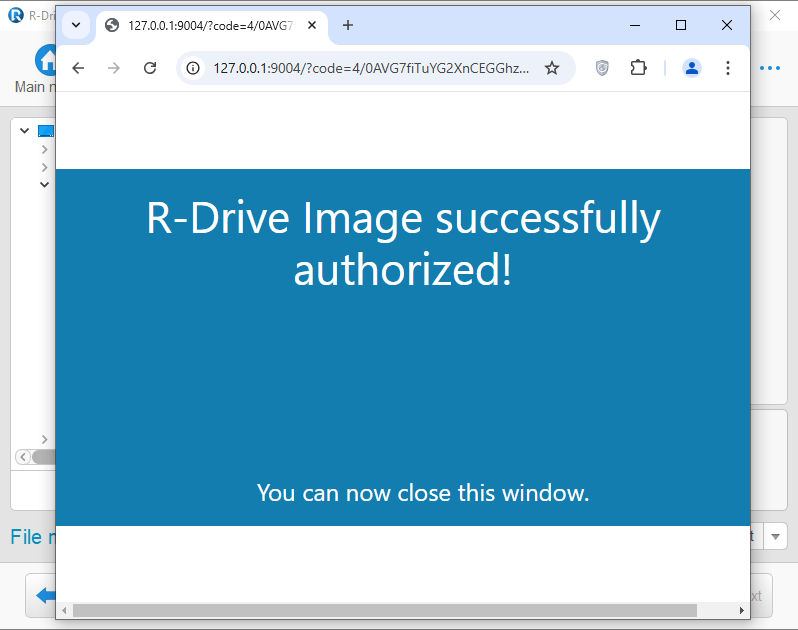This screenshot has width=798, height=630.
Task: Maximize the browser window
Action: 680,25
